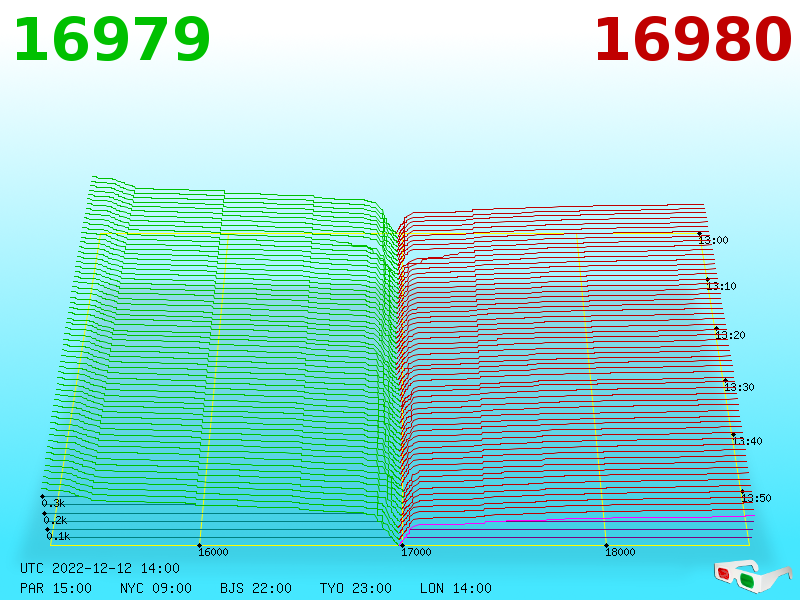Click the red ask price 16980

693,40
